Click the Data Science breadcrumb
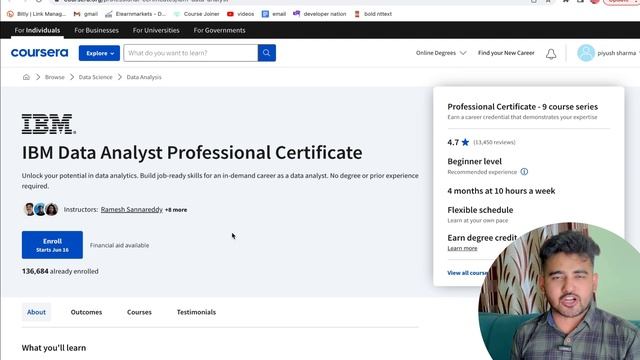 click(x=96, y=77)
